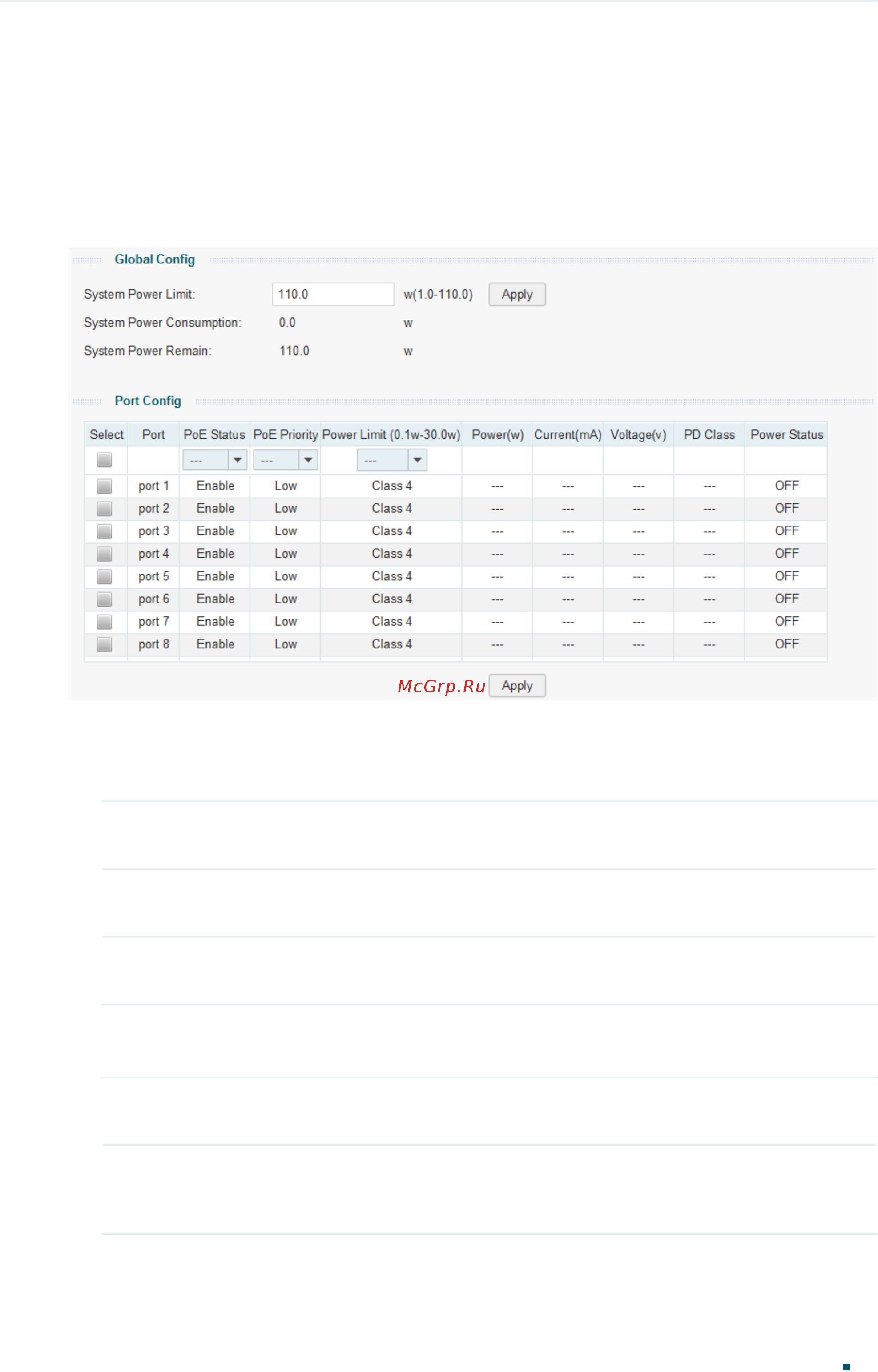Check the port 5 checkbox

(x=105, y=576)
